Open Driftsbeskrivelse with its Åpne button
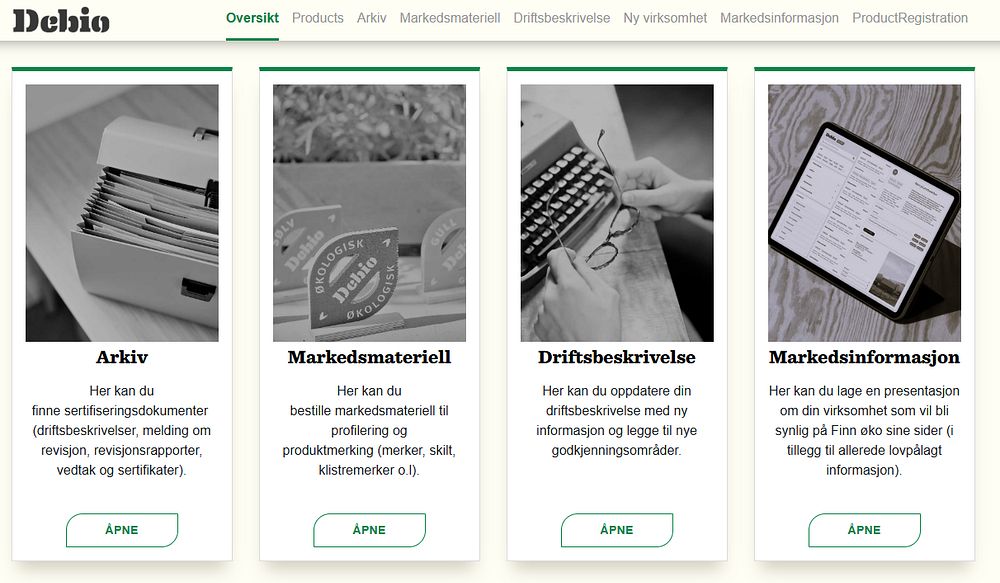This screenshot has height=583, width=1000. click(x=617, y=530)
